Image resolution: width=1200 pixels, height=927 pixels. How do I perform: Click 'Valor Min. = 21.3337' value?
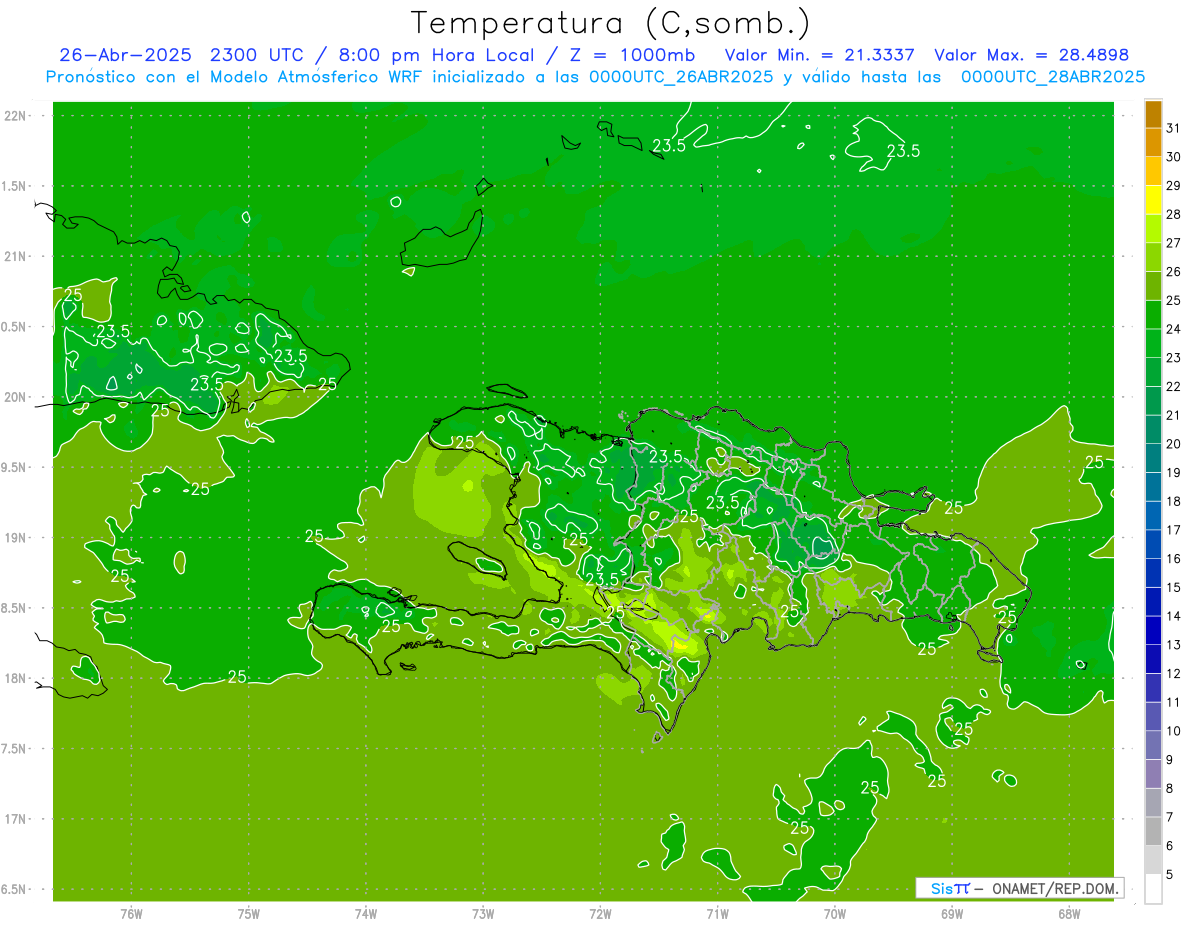tap(819, 55)
